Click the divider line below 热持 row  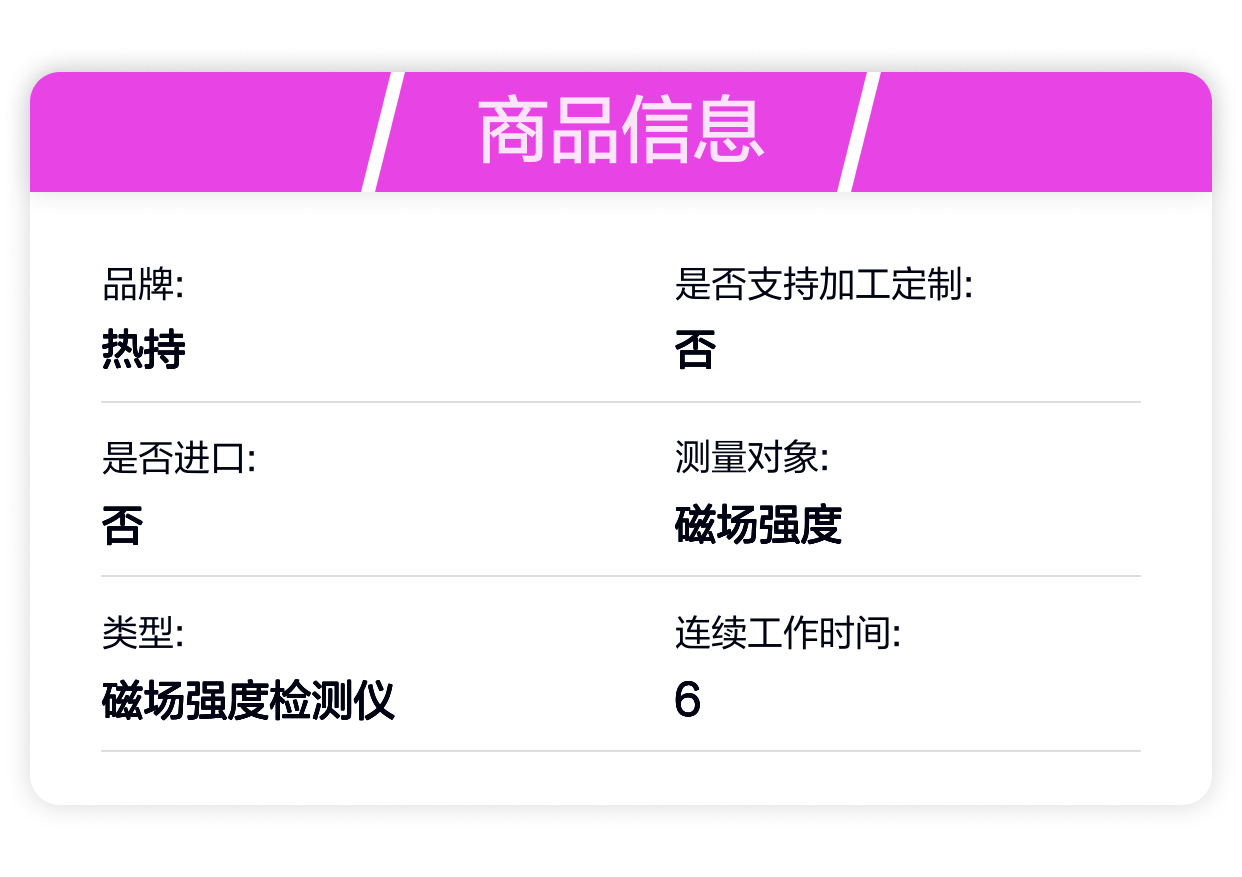[x=620, y=402]
